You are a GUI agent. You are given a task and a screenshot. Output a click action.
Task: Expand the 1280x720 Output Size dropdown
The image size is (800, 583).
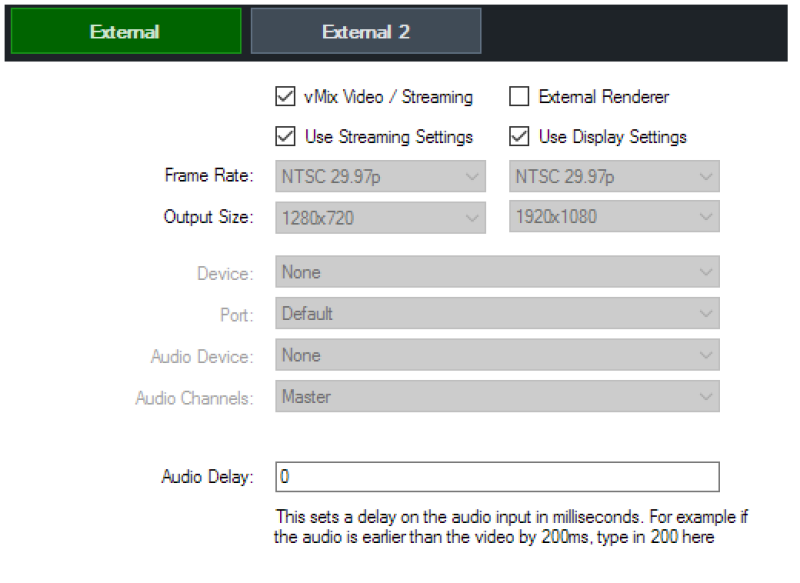click(381, 218)
